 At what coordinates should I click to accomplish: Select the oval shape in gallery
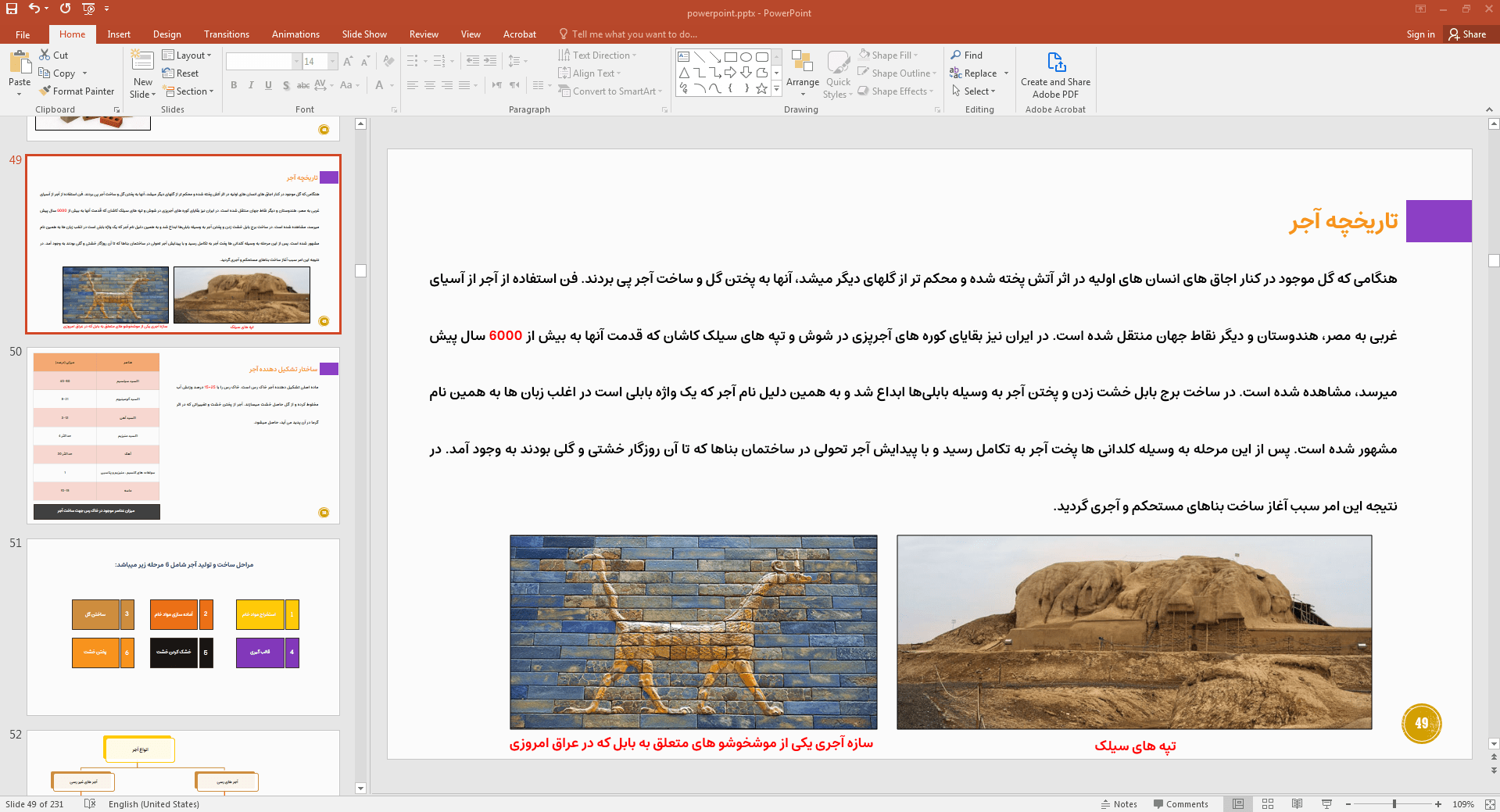click(x=746, y=57)
